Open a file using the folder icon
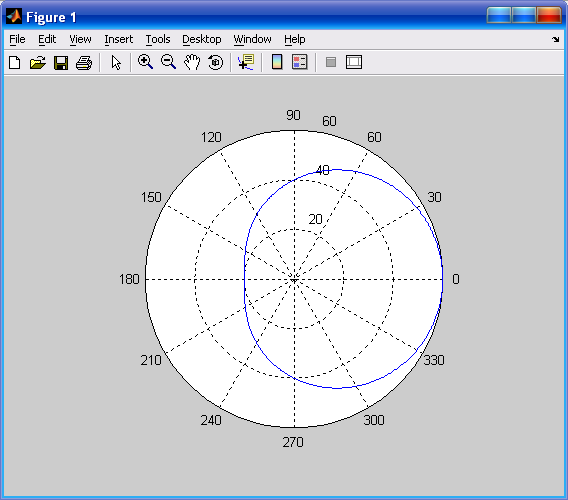568x500 pixels. pos(38,62)
